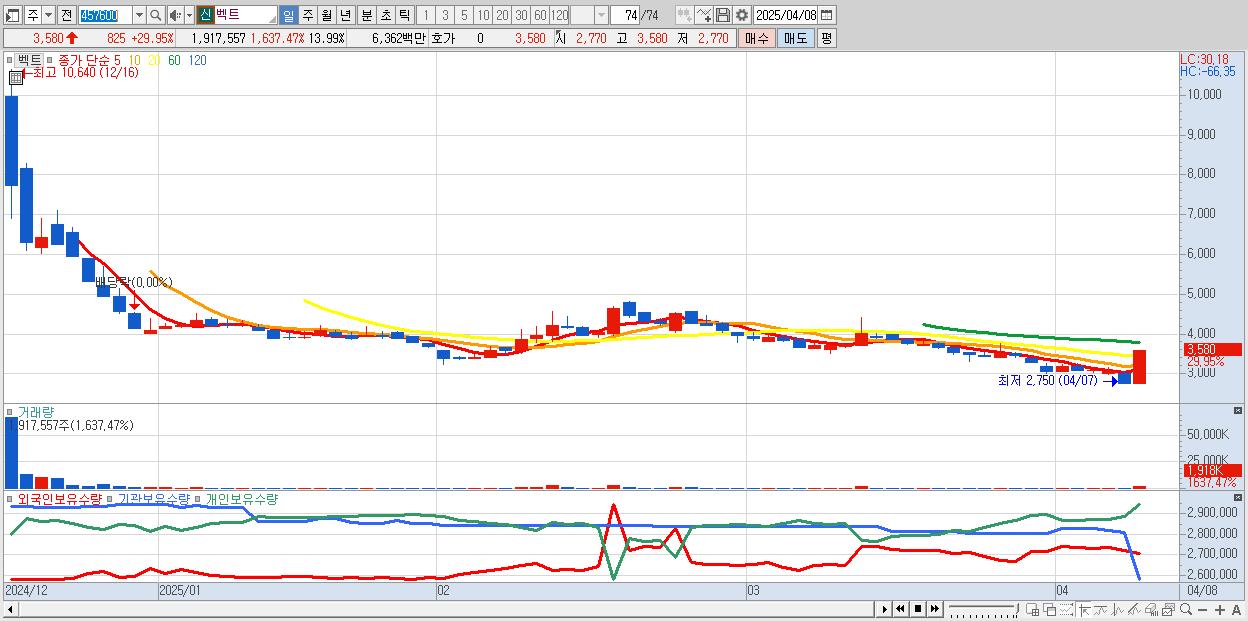
Task: Choose the 3 interval button
Action: [444, 15]
